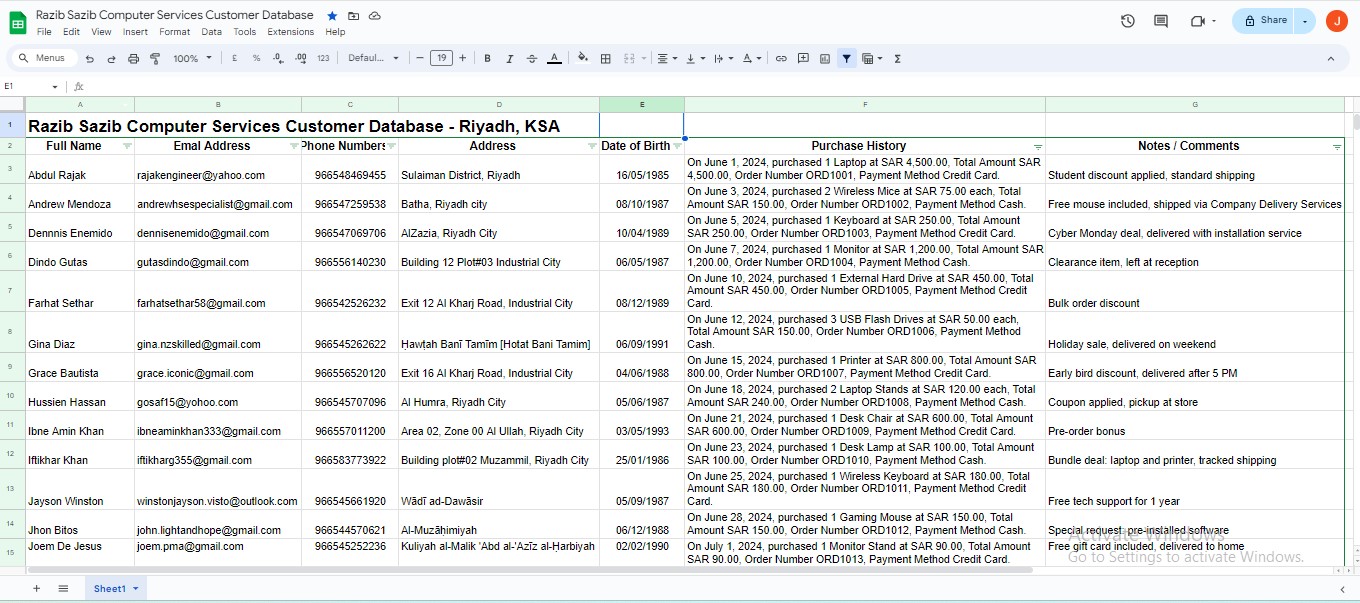Toggle italic formatting

coord(509,59)
